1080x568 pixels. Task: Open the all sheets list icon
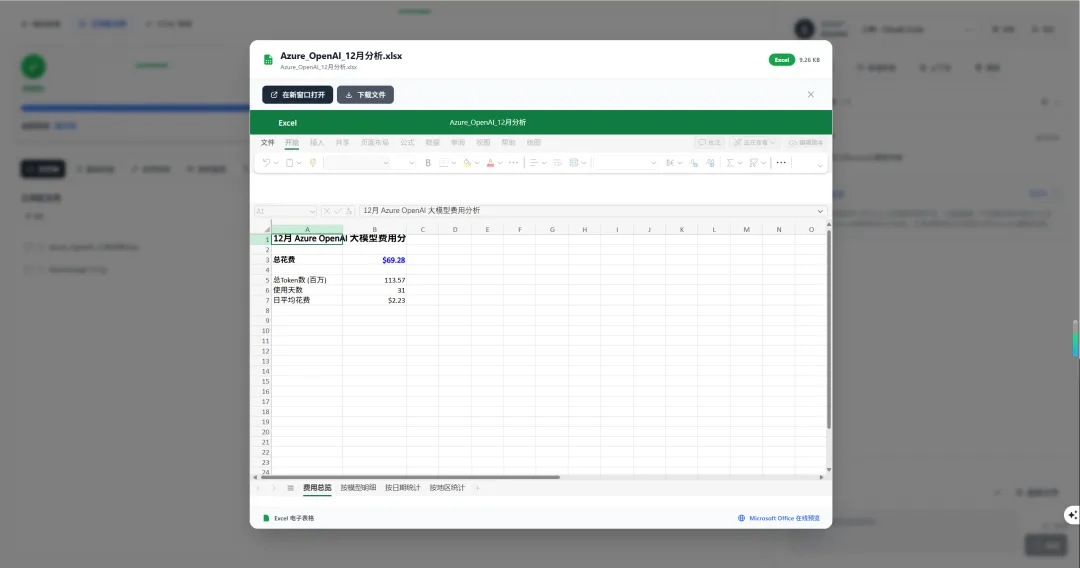point(291,488)
